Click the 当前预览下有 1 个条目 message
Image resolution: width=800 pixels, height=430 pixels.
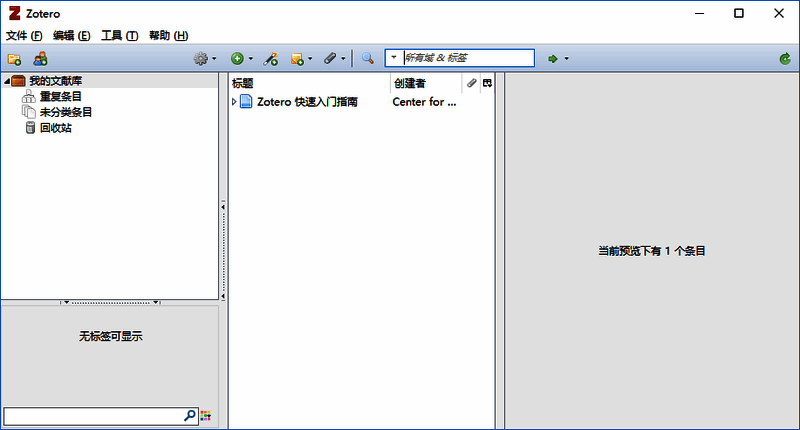pos(652,251)
